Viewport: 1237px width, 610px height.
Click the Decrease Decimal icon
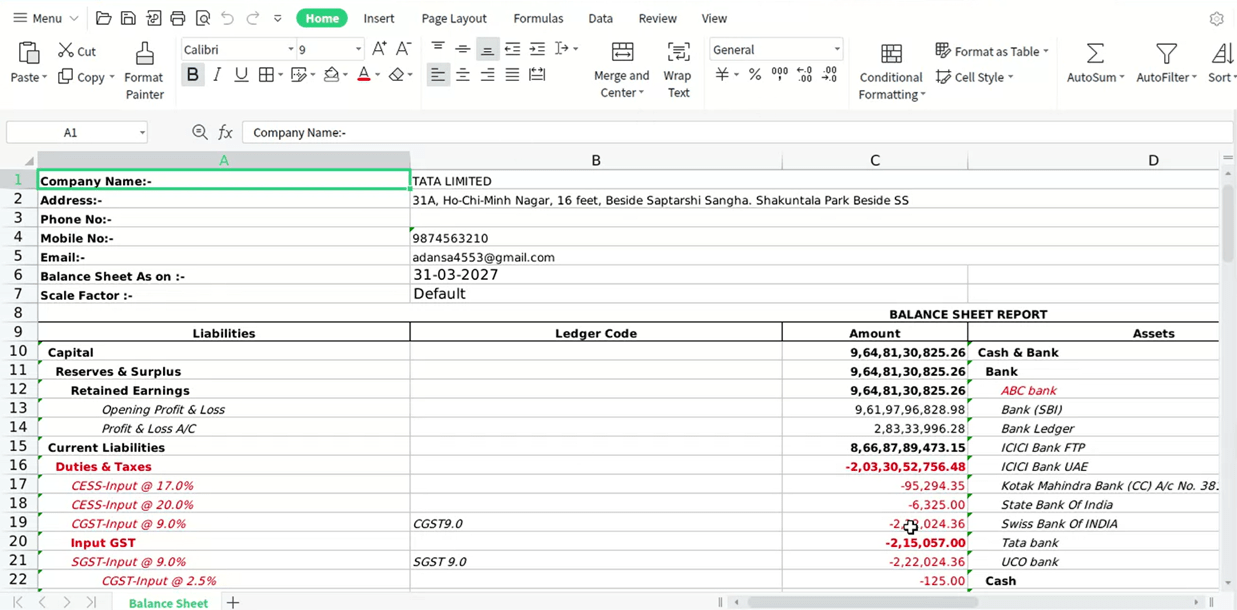(x=829, y=74)
